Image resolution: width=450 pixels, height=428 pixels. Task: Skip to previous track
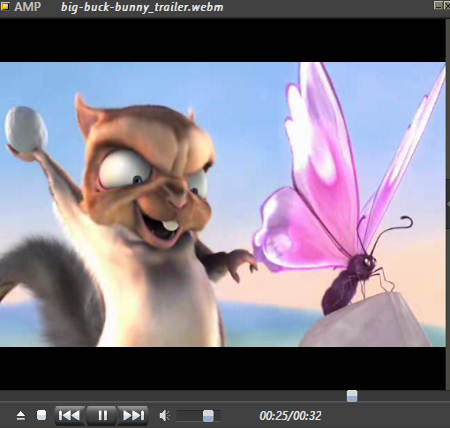(x=70, y=415)
